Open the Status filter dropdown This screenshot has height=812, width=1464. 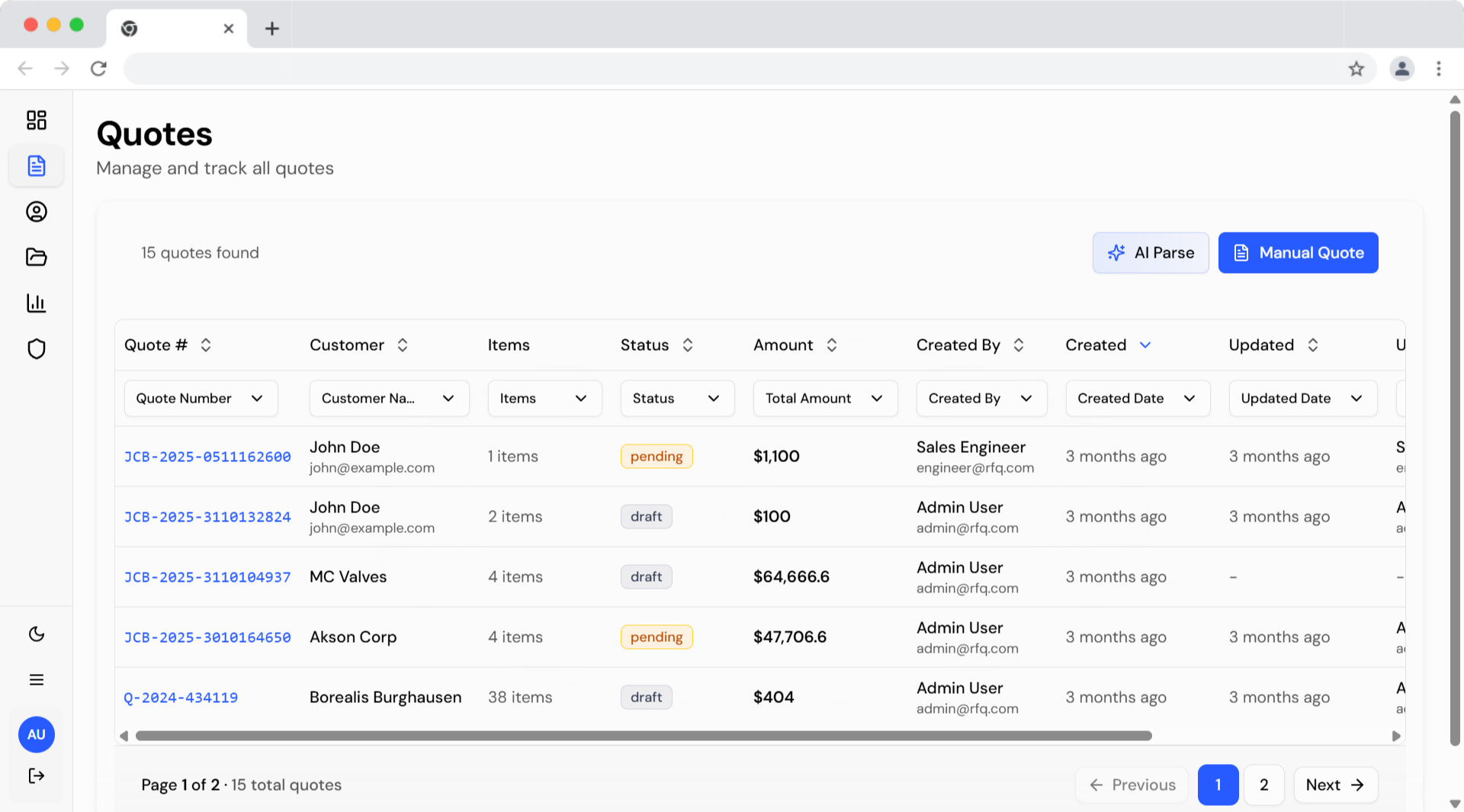pyautogui.click(x=677, y=398)
